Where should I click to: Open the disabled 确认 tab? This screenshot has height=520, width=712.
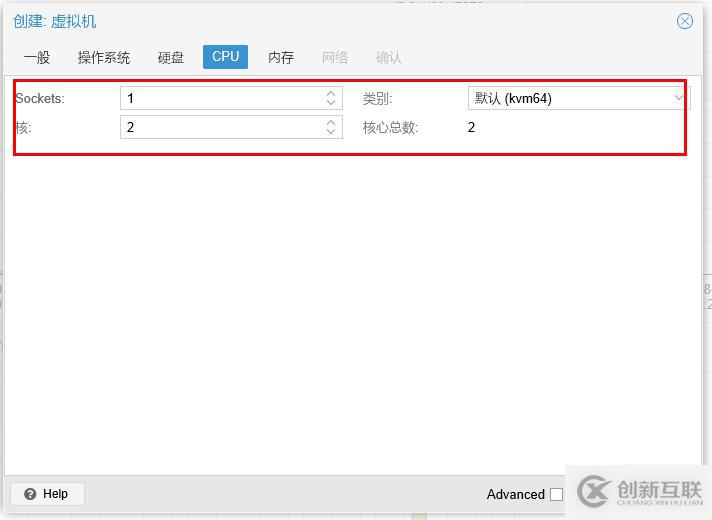(x=389, y=57)
